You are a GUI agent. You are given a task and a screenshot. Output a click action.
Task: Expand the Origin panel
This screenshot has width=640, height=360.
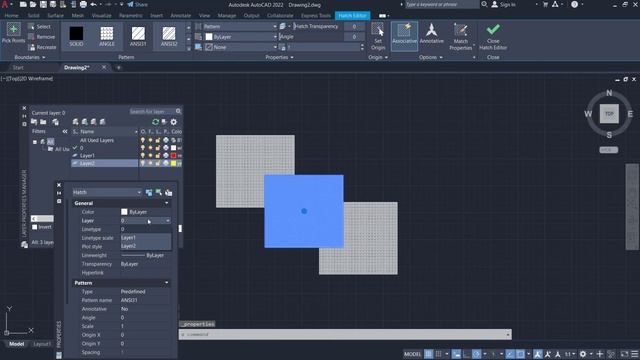[378, 58]
